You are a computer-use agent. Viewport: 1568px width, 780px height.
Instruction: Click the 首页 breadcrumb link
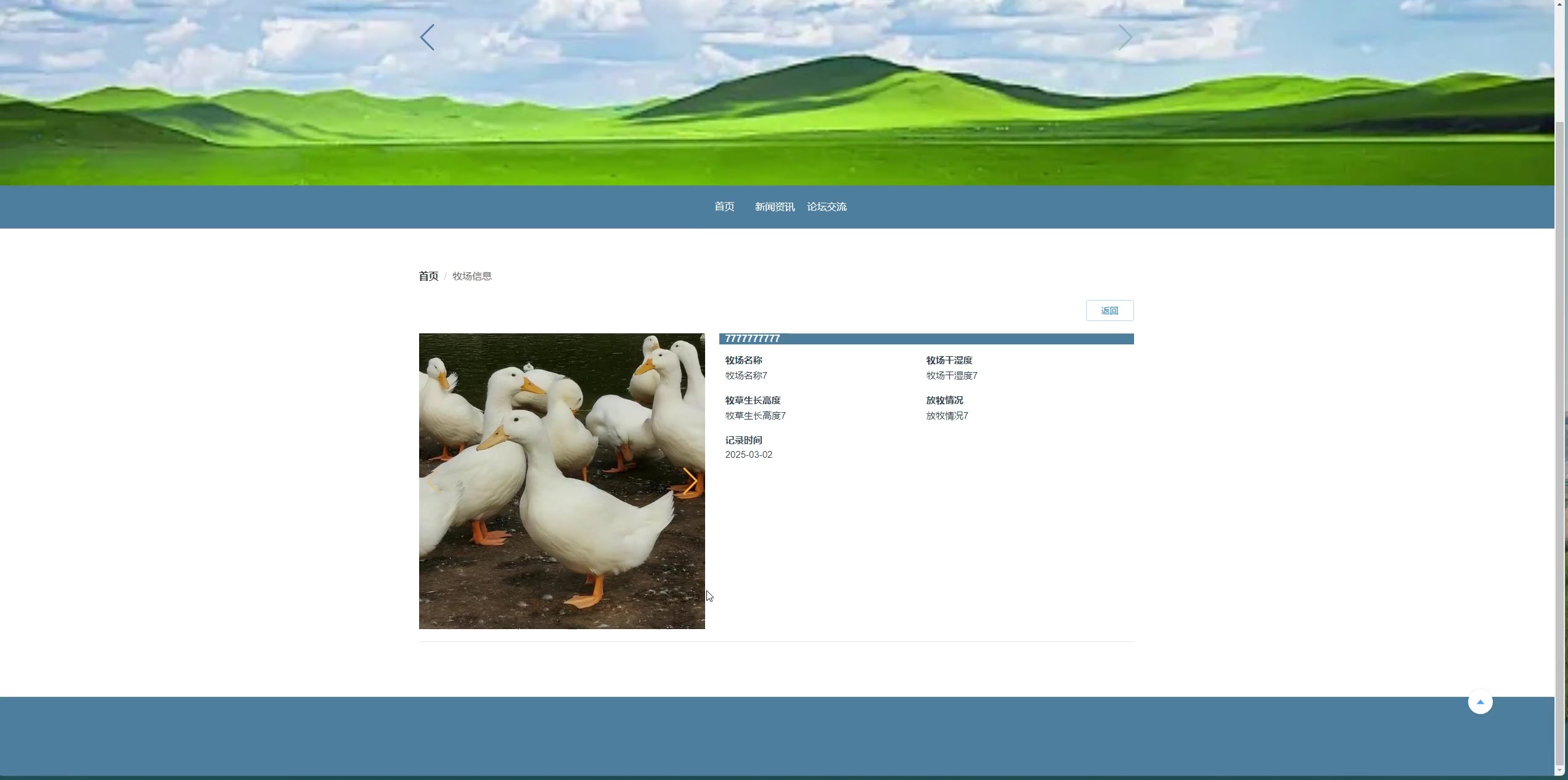coord(428,276)
